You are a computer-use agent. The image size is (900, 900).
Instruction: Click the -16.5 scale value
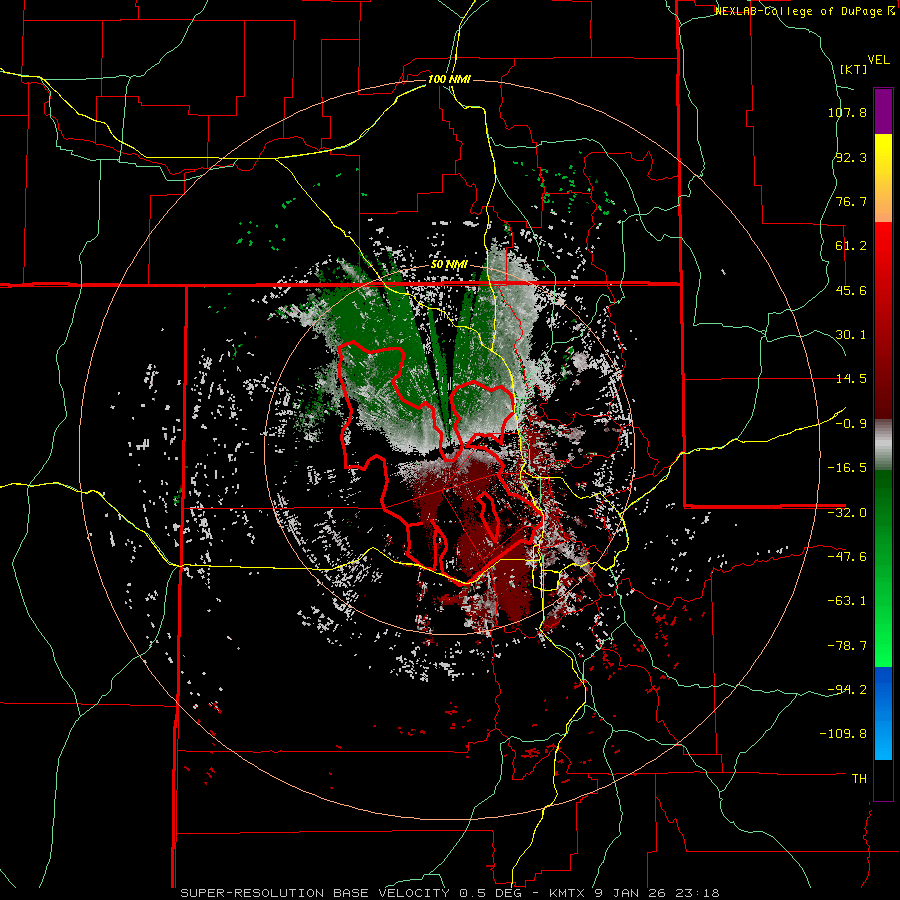tap(847, 468)
